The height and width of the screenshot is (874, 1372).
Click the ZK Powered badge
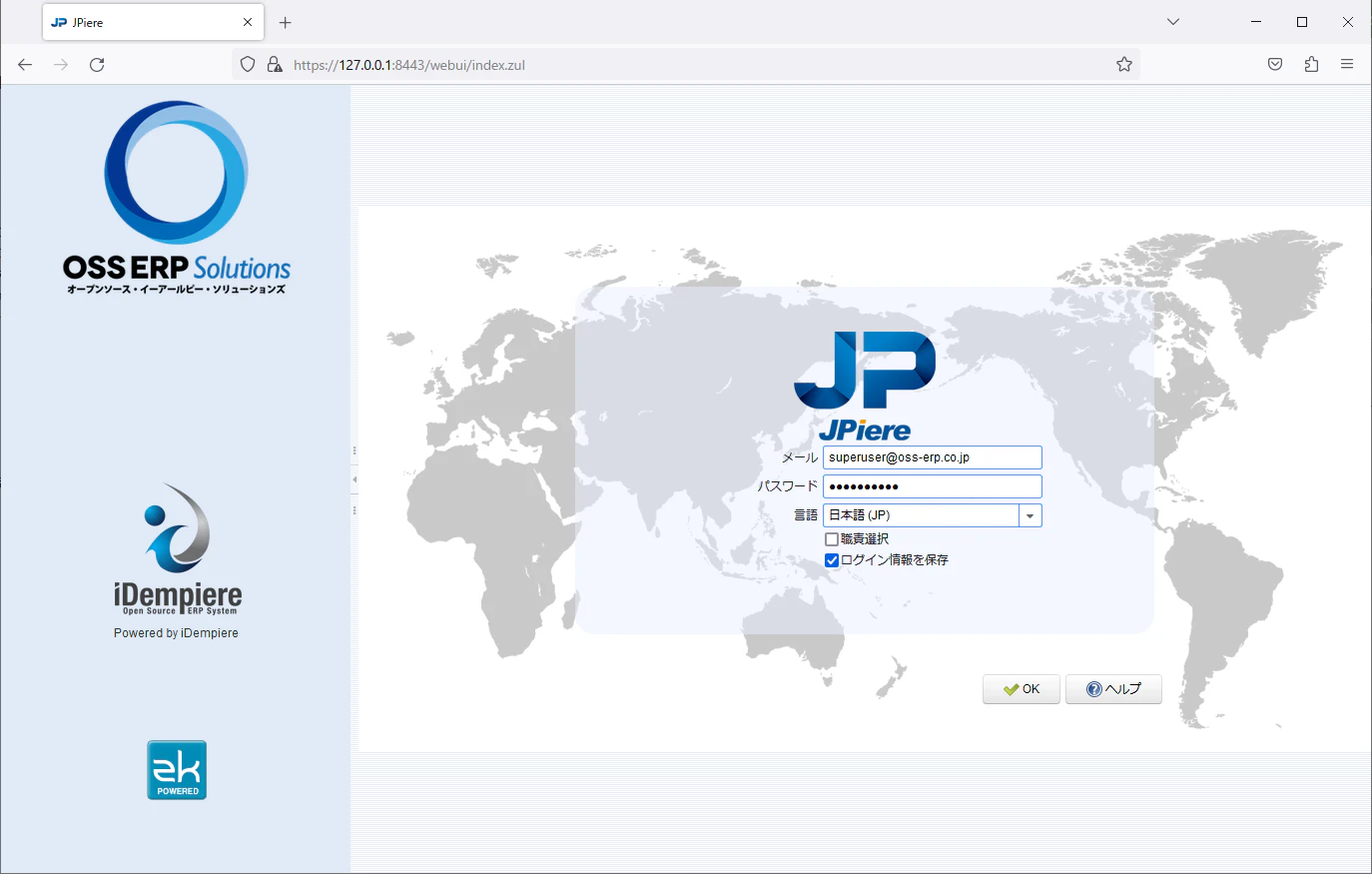(177, 770)
